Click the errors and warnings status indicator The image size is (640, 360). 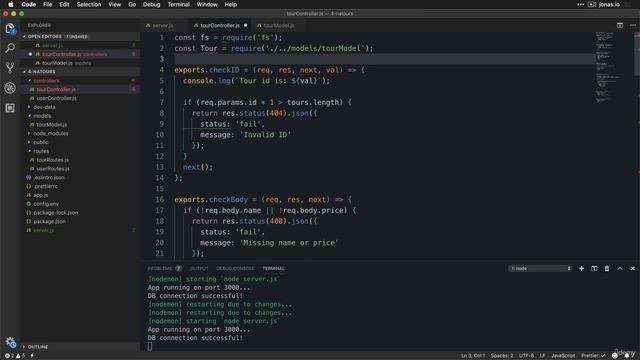(14, 356)
